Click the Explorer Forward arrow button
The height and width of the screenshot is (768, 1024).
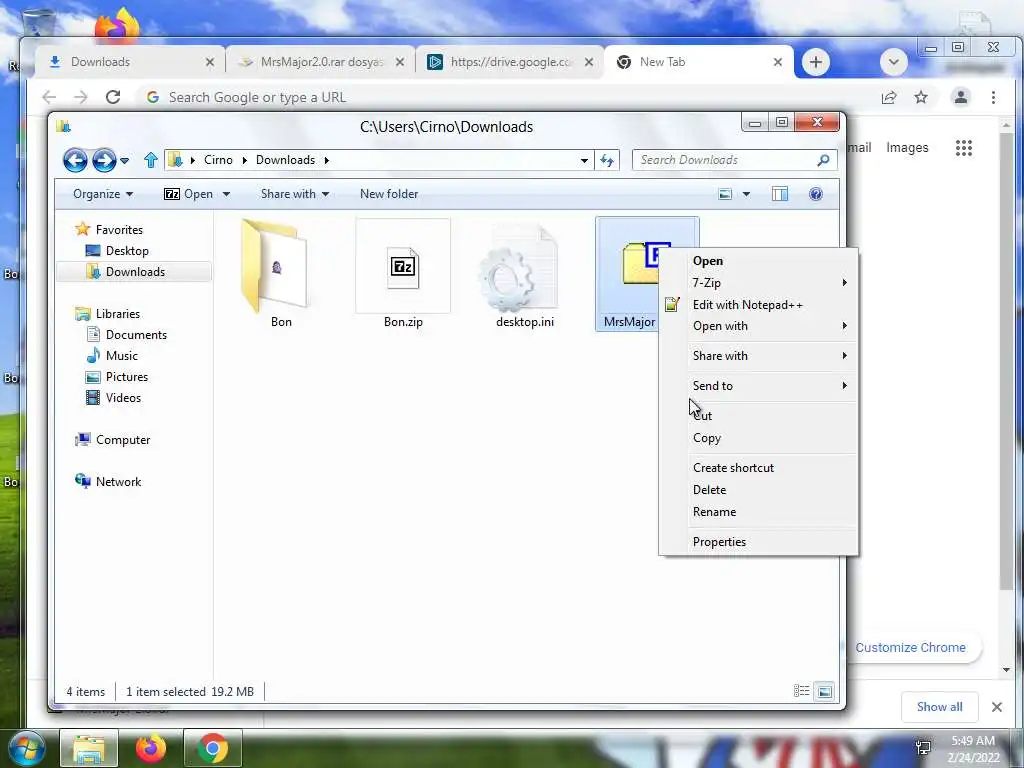104,160
